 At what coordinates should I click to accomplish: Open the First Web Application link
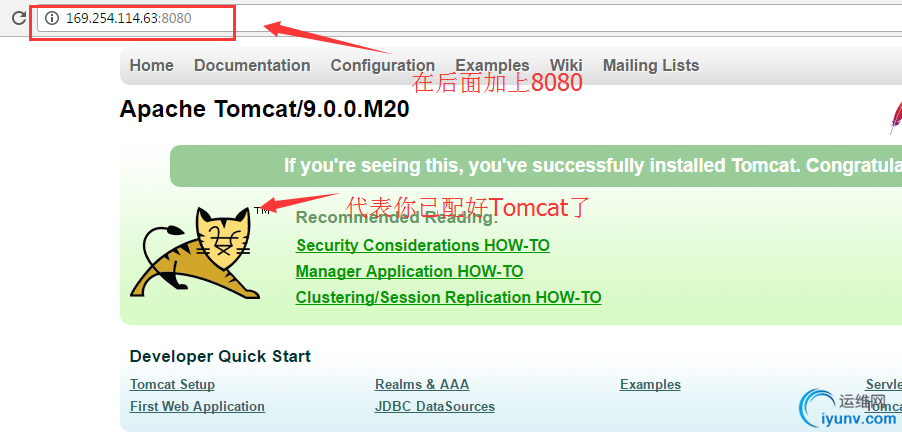coord(197,406)
